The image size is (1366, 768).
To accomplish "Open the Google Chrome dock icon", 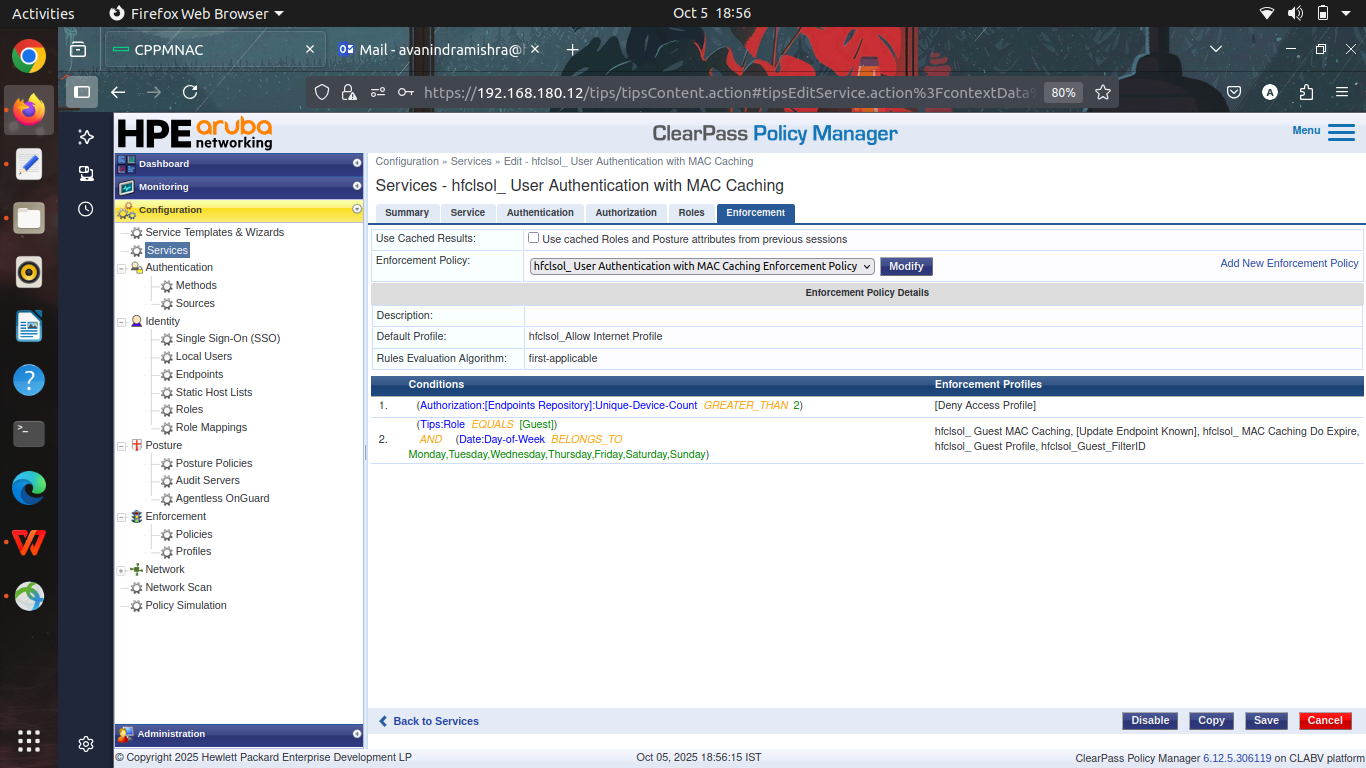I will click(x=29, y=57).
